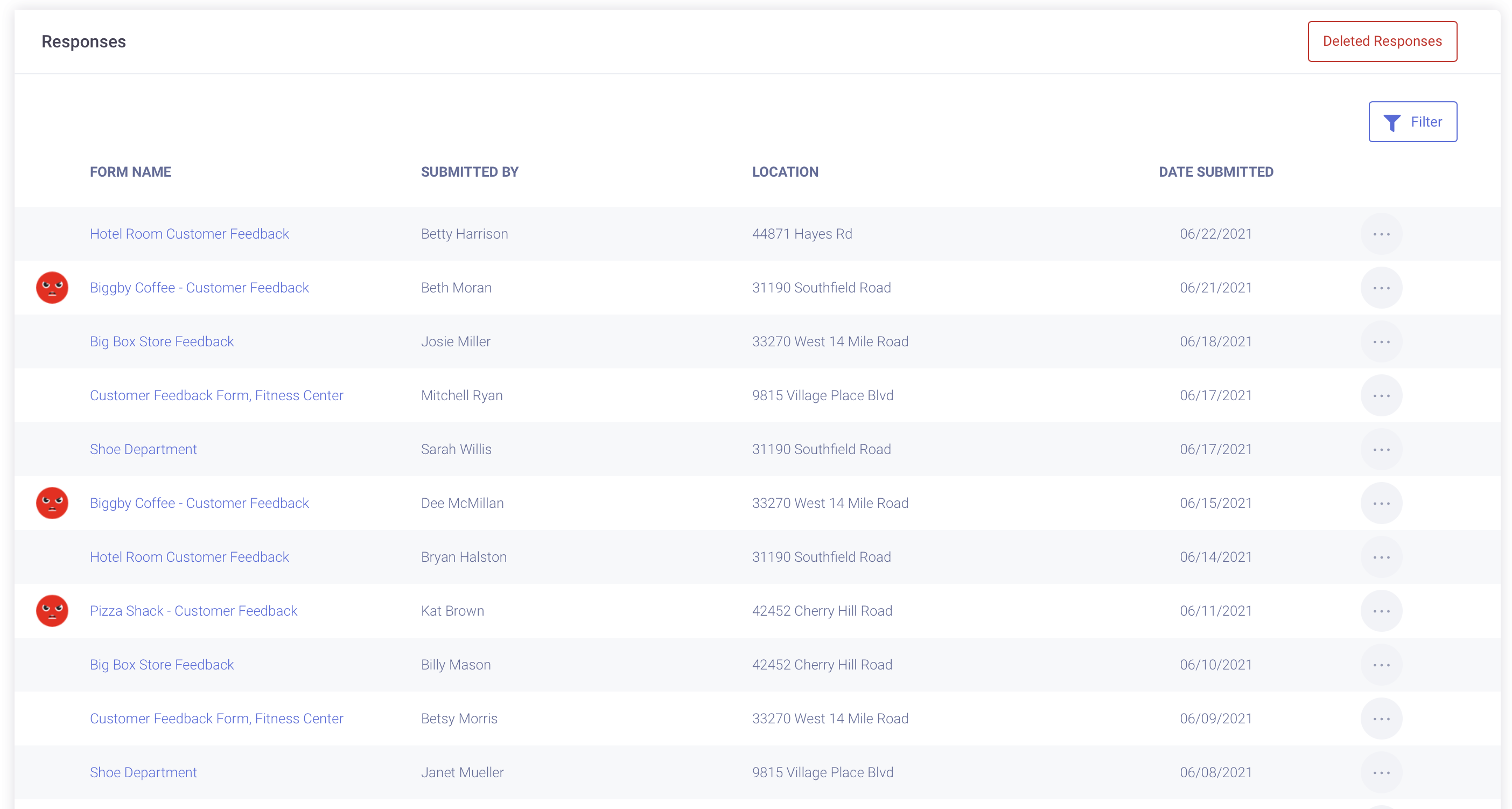Viewport: 1512px width, 809px height.
Task: Open options menu for Kat Brown row
Action: coord(1381,611)
